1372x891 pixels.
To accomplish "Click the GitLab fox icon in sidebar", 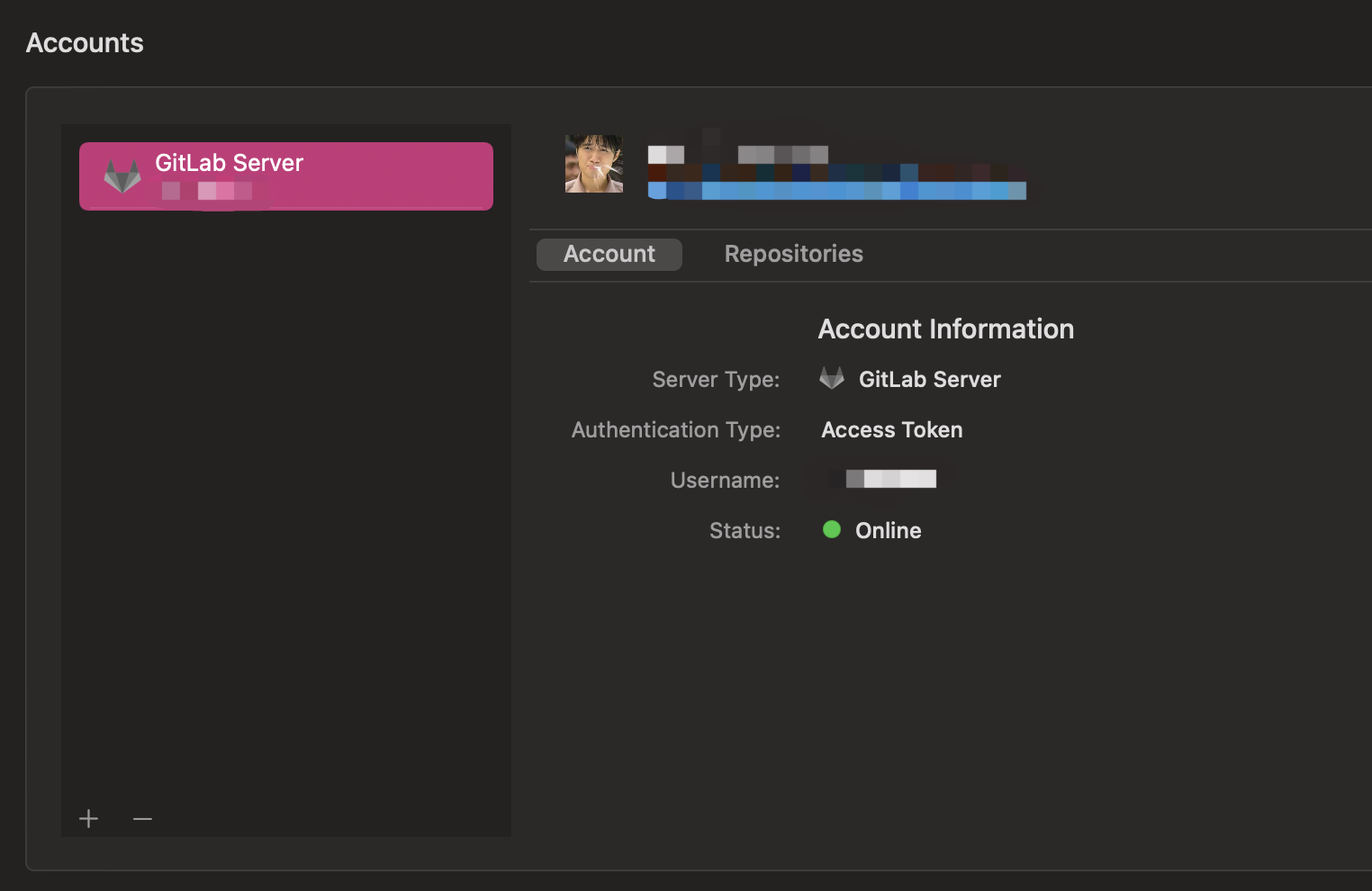I will click(x=122, y=175).
